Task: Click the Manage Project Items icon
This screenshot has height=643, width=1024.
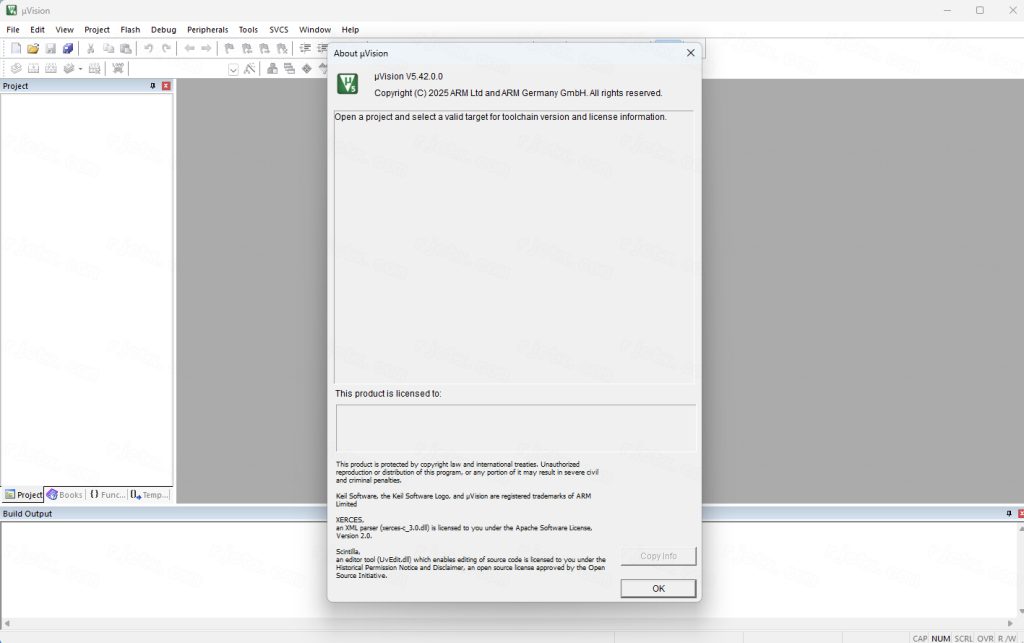Action: (272, 68)
